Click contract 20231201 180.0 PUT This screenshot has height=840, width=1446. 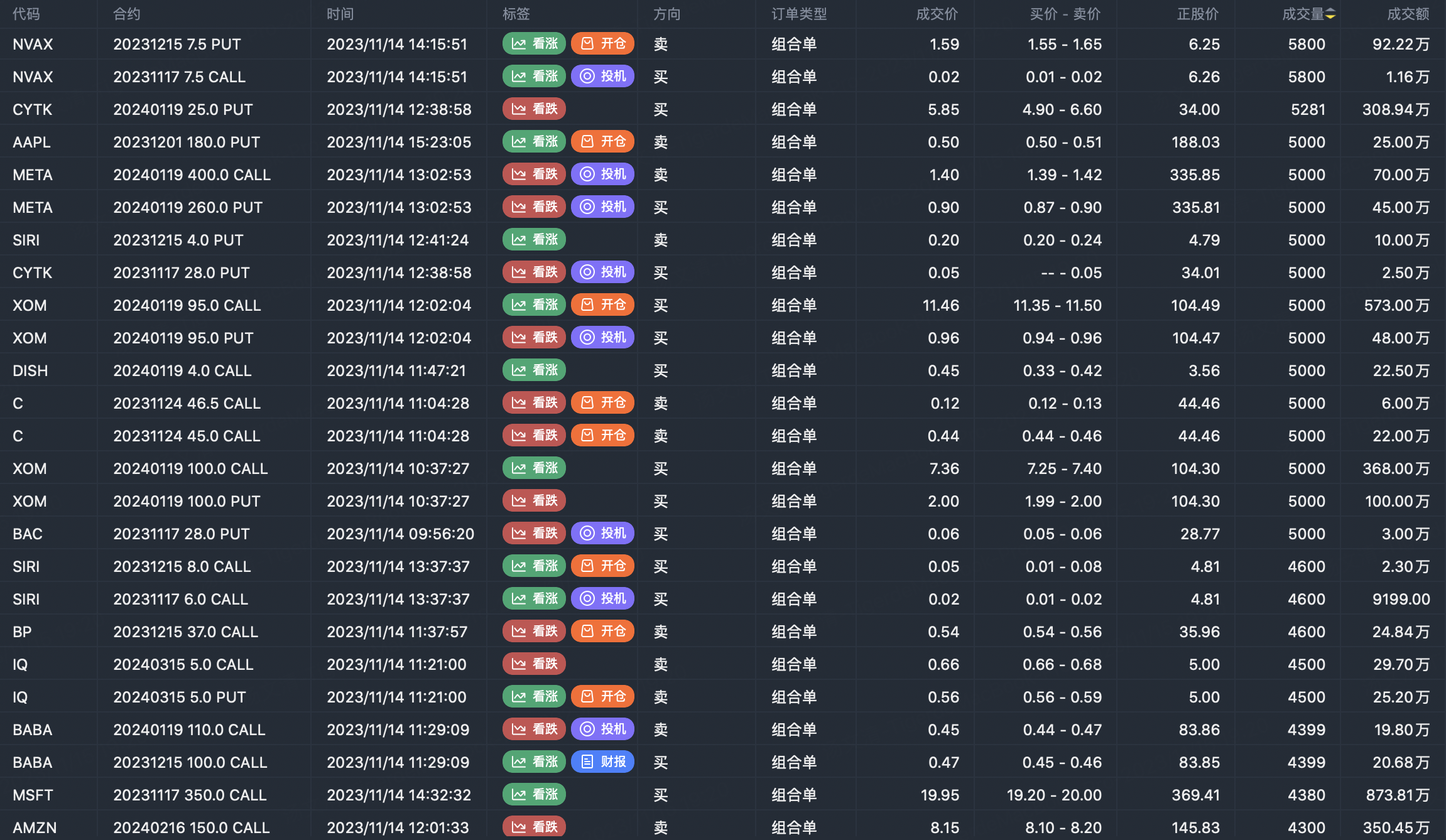click(x=187, y=142)
